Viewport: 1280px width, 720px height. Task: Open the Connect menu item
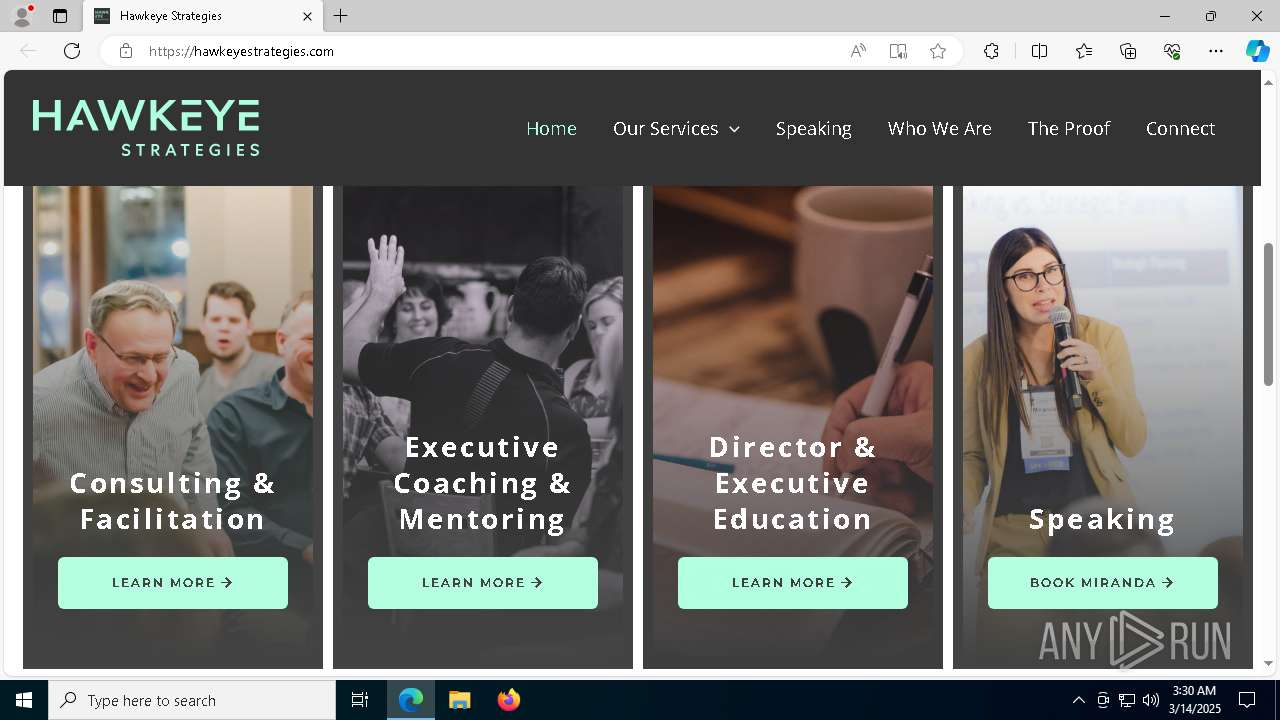pos(1180,128)
